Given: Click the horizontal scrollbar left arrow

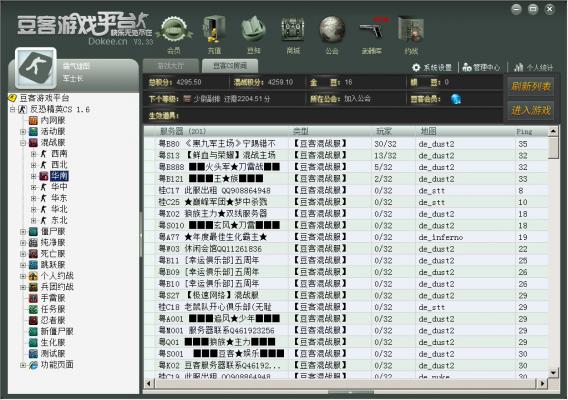Looking at the screenshot, I should coord(149,383).
